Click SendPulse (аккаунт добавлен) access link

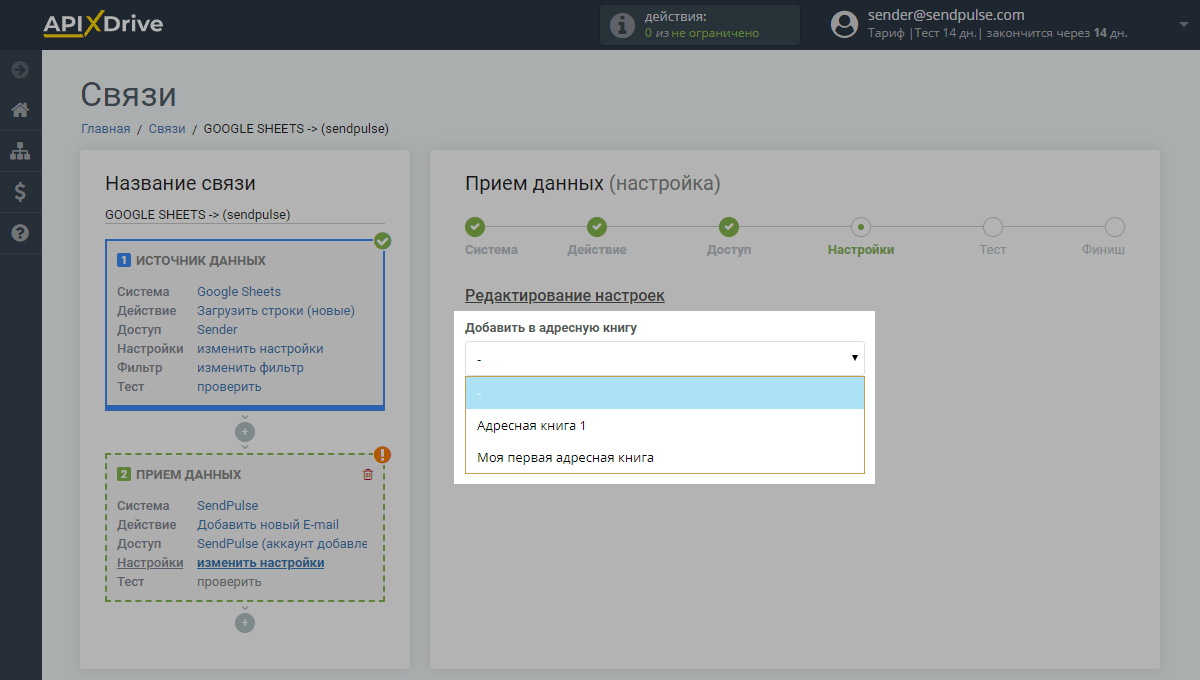pyautogui.click(x=282, y=544)
